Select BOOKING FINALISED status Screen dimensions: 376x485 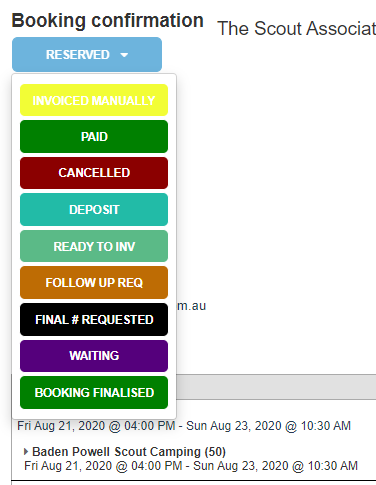click(x=94, y=392)
